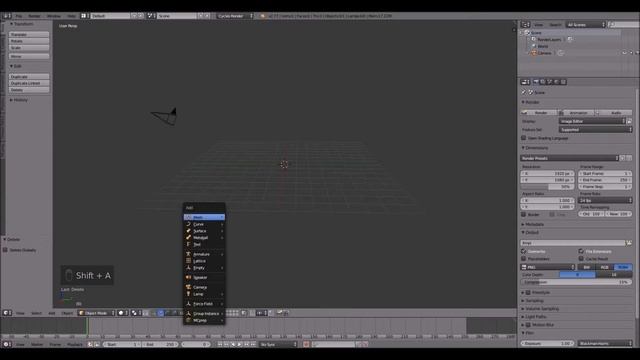Click the timeline play button
This screenshot has height=360, width=640.
tap(240, 344)
